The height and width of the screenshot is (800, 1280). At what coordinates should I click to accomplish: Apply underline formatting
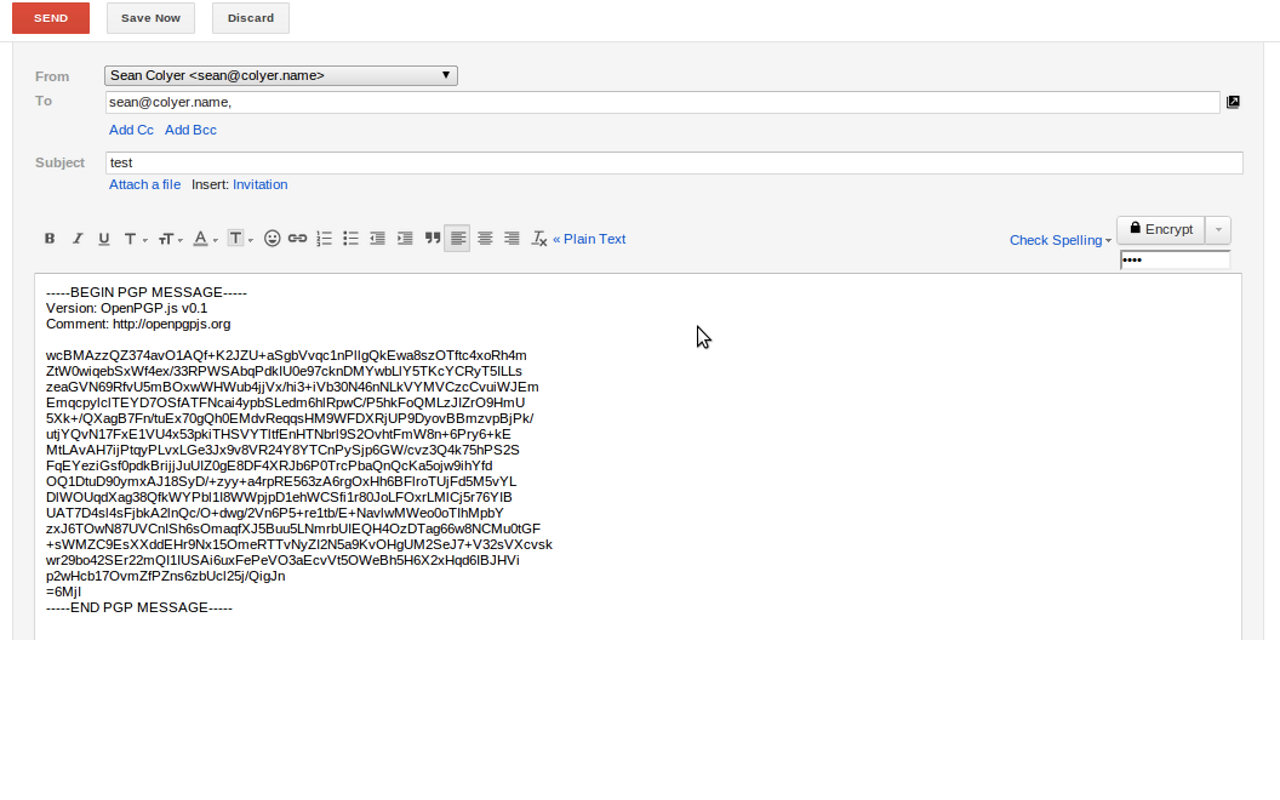tap(104, 238)
